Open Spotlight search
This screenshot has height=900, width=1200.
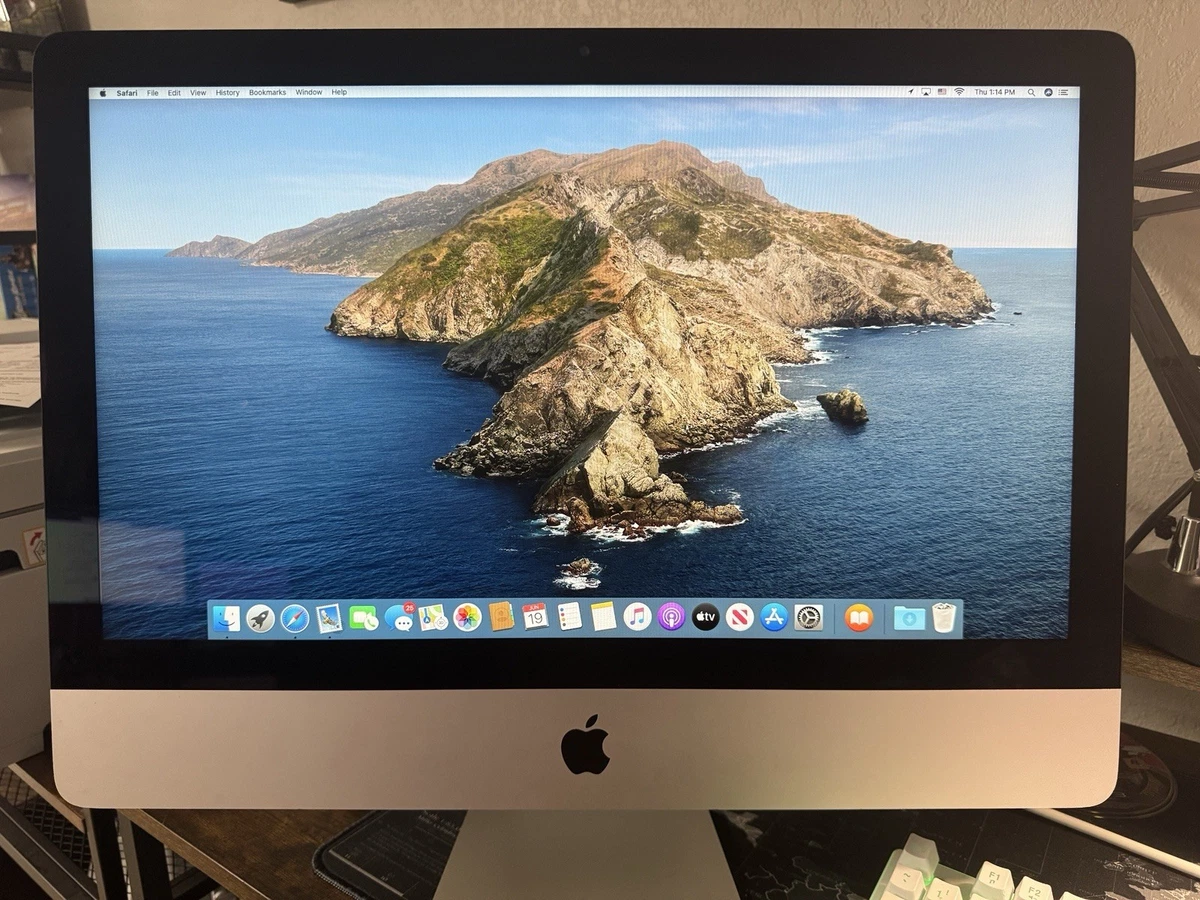[x=1031, y=92]
